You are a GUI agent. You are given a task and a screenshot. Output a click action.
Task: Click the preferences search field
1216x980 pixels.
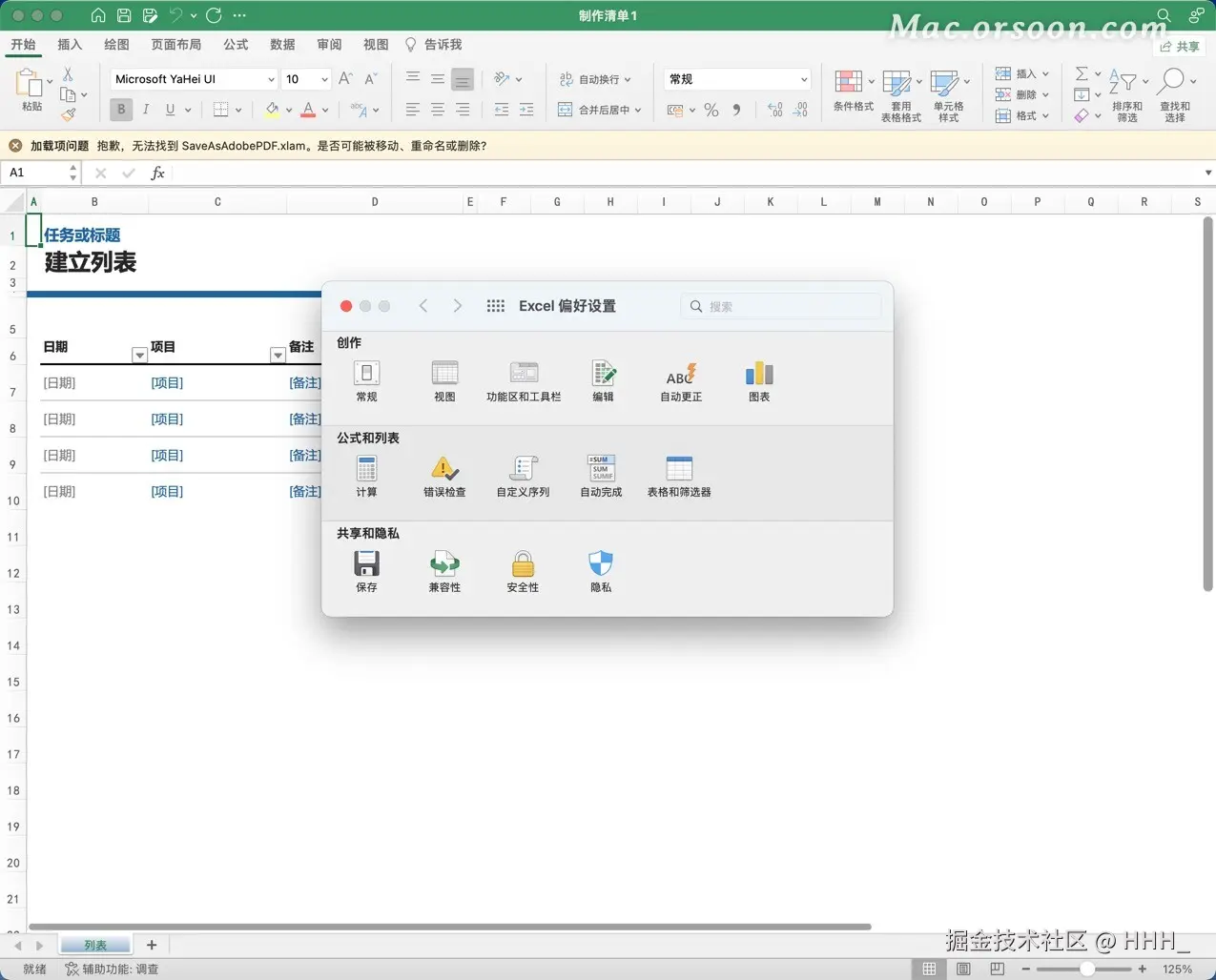pyautogui.click(x=781, y=306)
